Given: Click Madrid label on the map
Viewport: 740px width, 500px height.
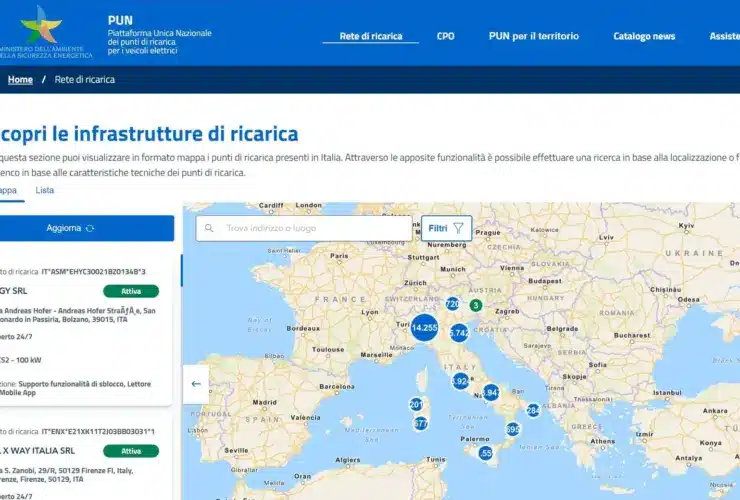Looking at the screenshot, I should 264,403.
